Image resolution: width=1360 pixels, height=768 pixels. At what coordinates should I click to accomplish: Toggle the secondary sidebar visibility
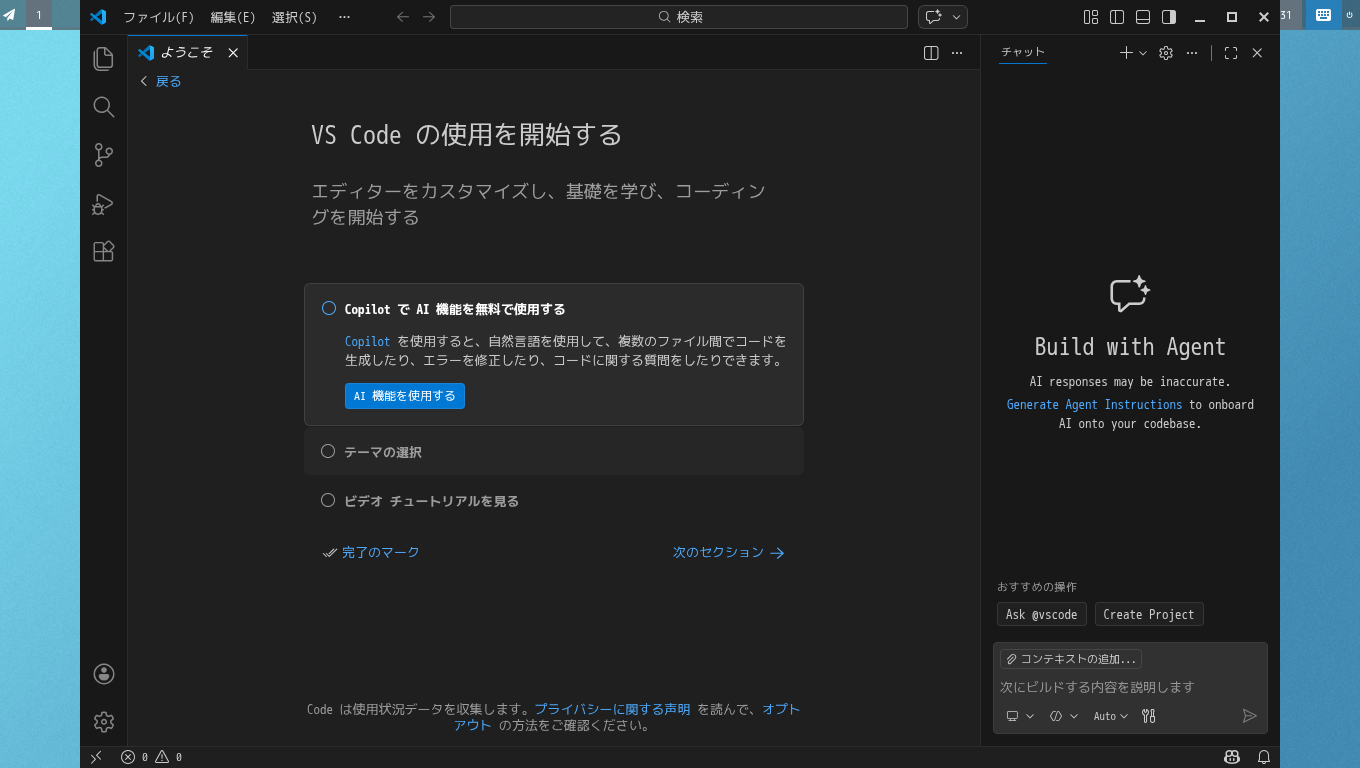click(x=1169, y=17)
